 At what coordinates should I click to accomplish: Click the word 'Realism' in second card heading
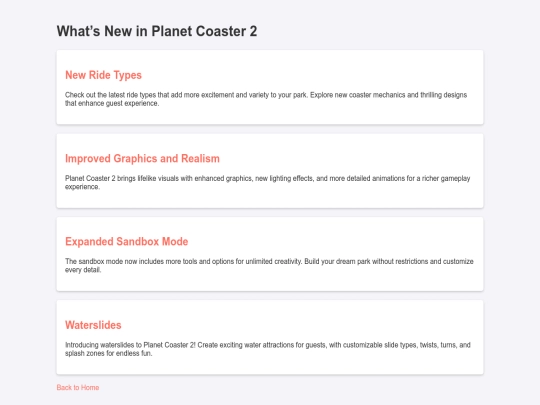200,158
